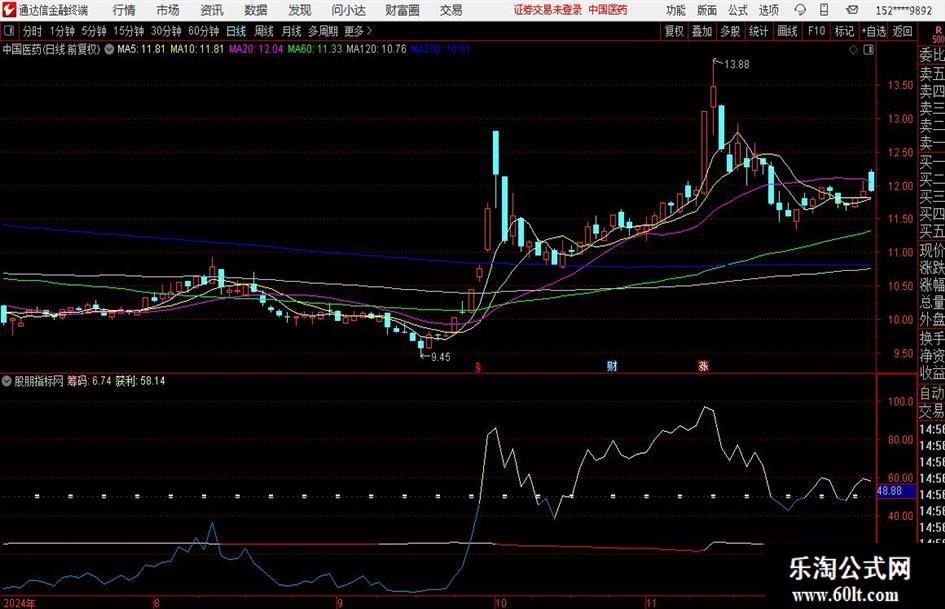
Task: Switch to 周线 weekly tab
Action: [x=263, y=31]
